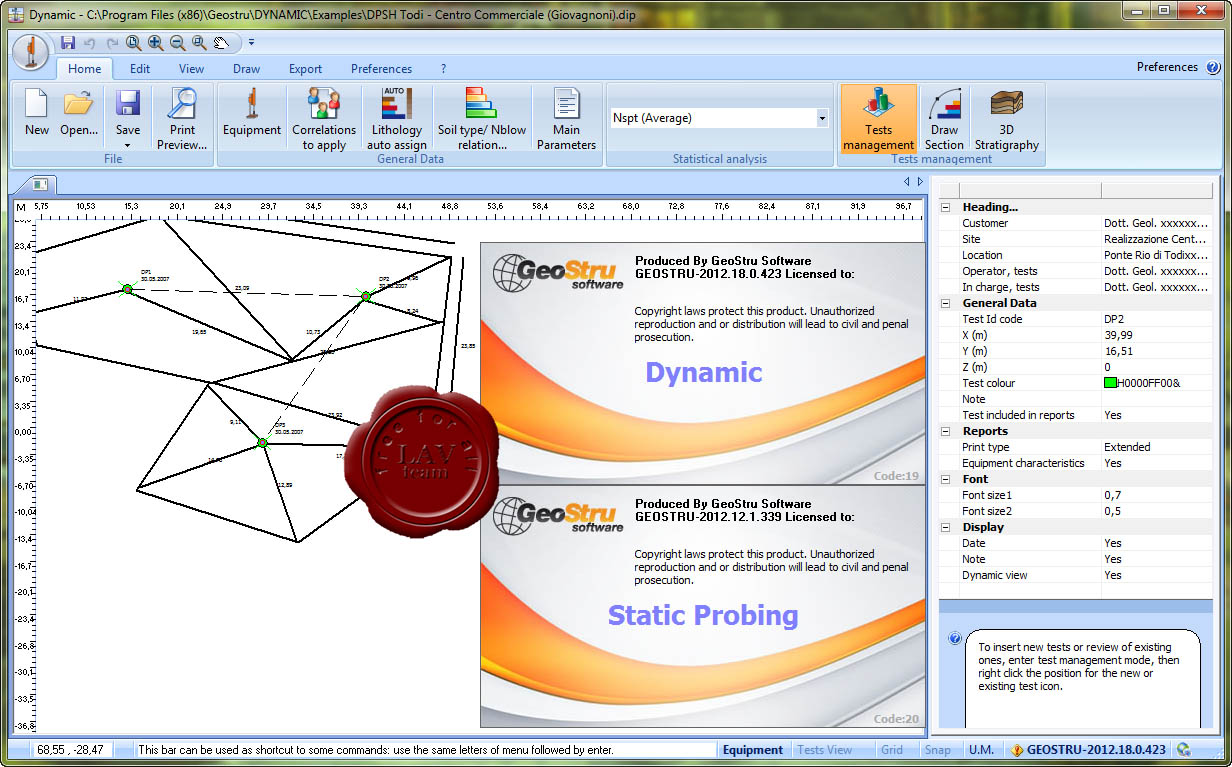Click the Y (m) value 16,51
This screenshot has height=767, width=1232.
(1157, 351)
